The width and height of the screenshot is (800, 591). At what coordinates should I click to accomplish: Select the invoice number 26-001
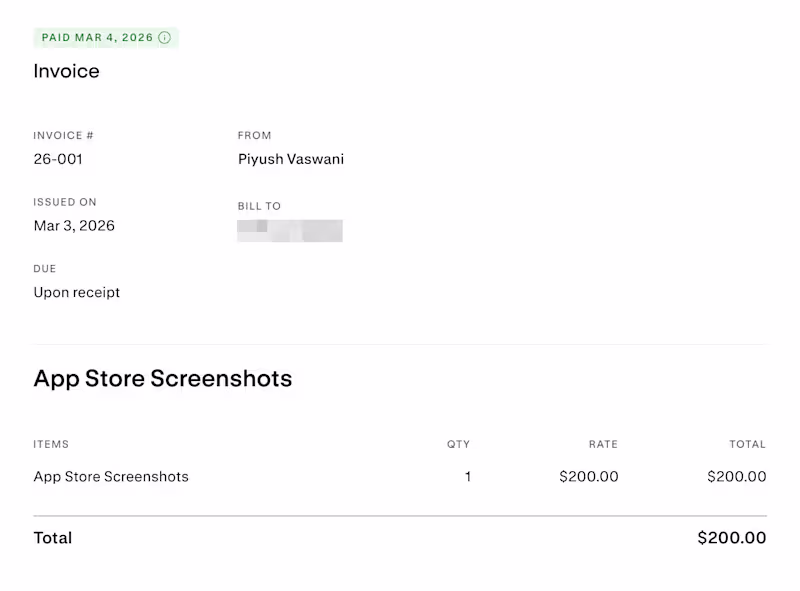(58, 159)
